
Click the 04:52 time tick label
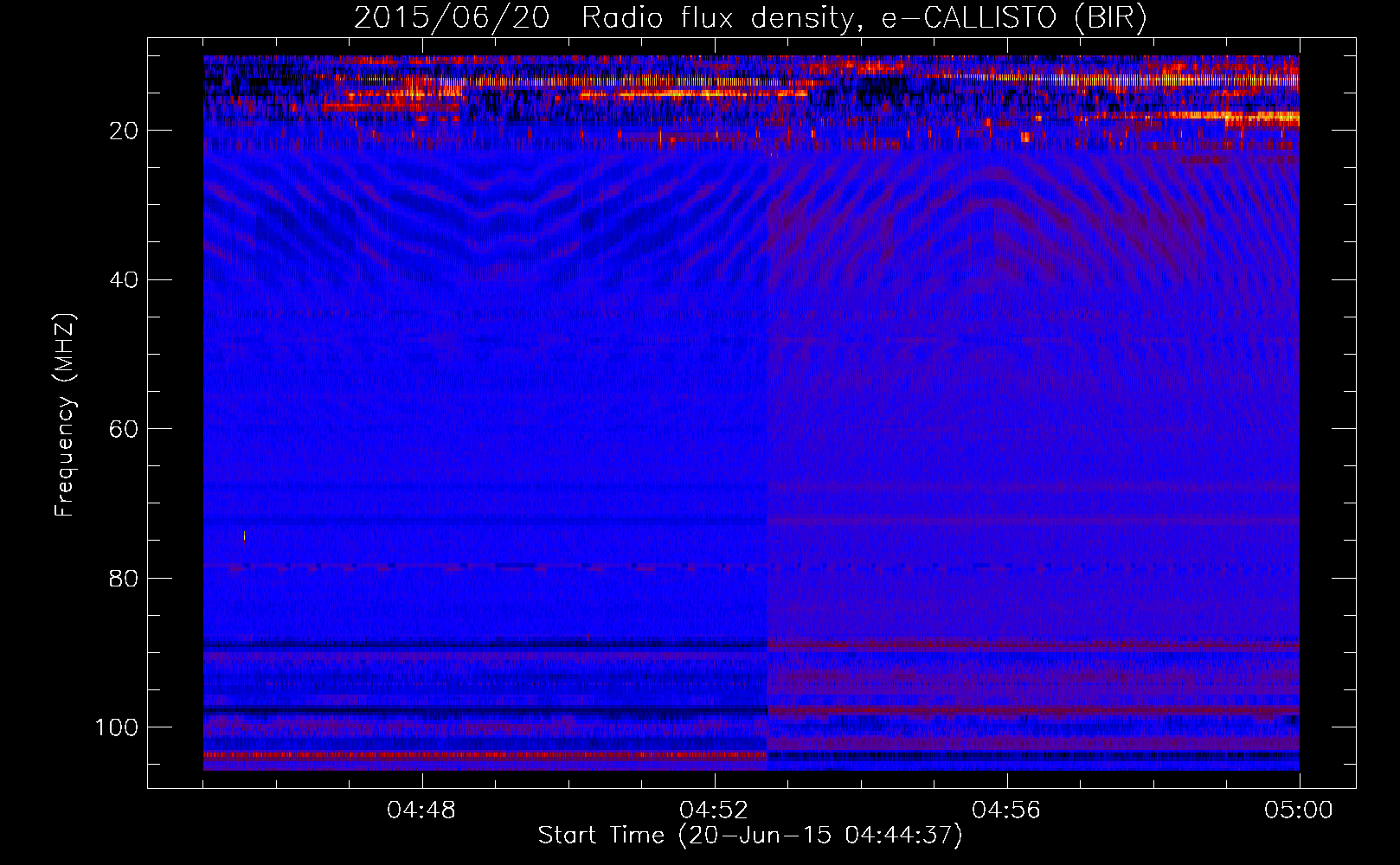tap(714, 811)
